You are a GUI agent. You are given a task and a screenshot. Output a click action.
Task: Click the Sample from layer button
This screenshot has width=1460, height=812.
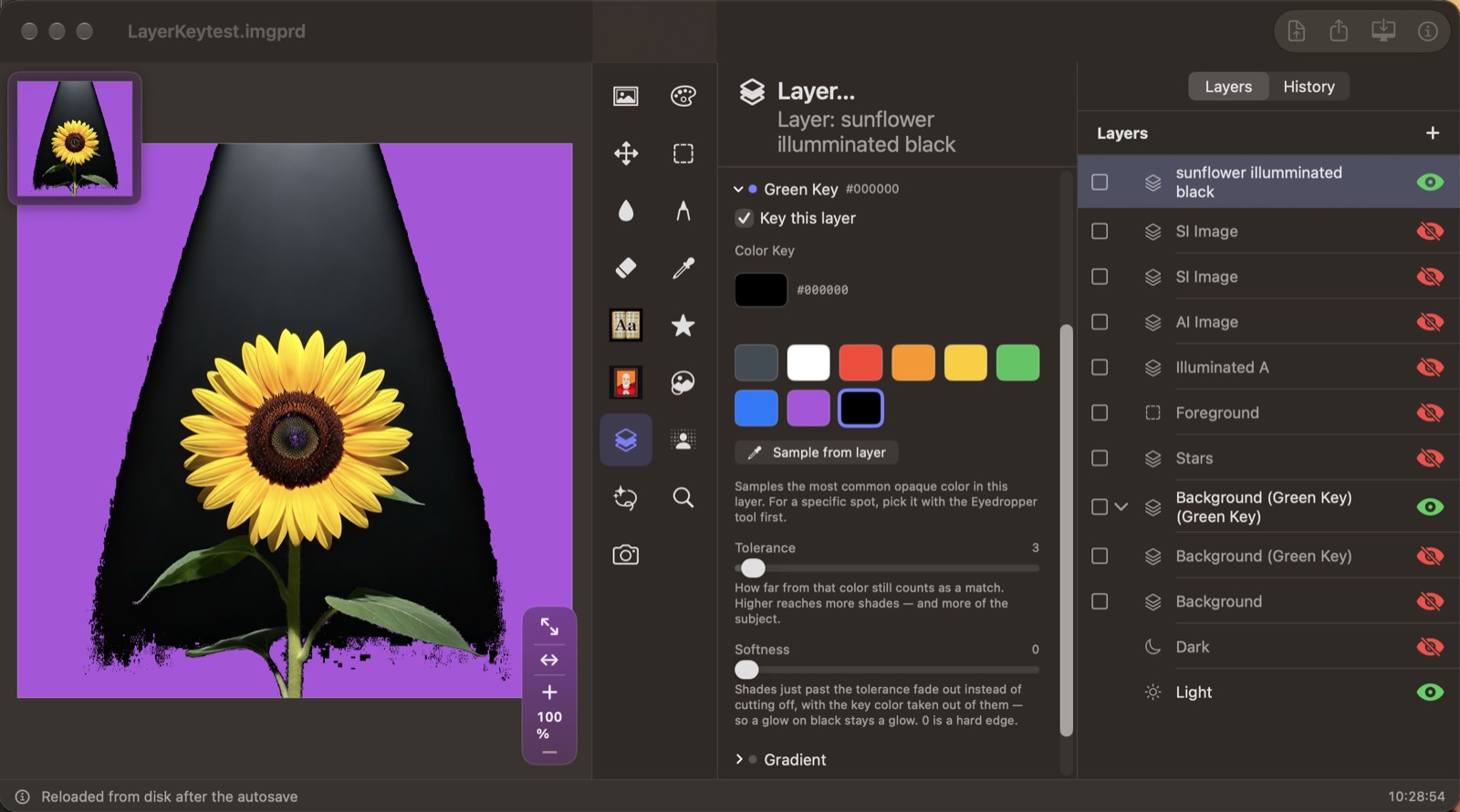point(816,453)
